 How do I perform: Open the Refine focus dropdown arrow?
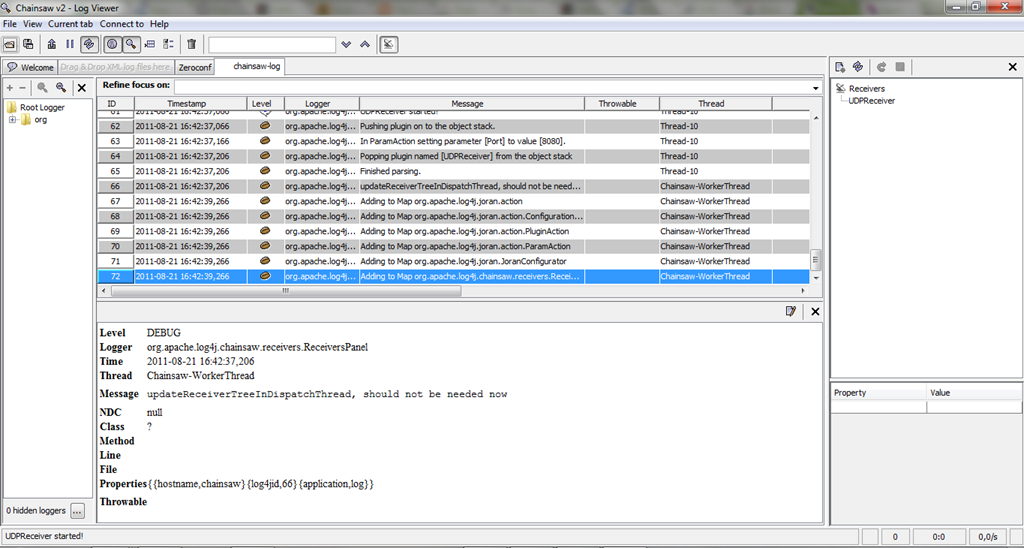pyautogui.click(x=816, y=88)
